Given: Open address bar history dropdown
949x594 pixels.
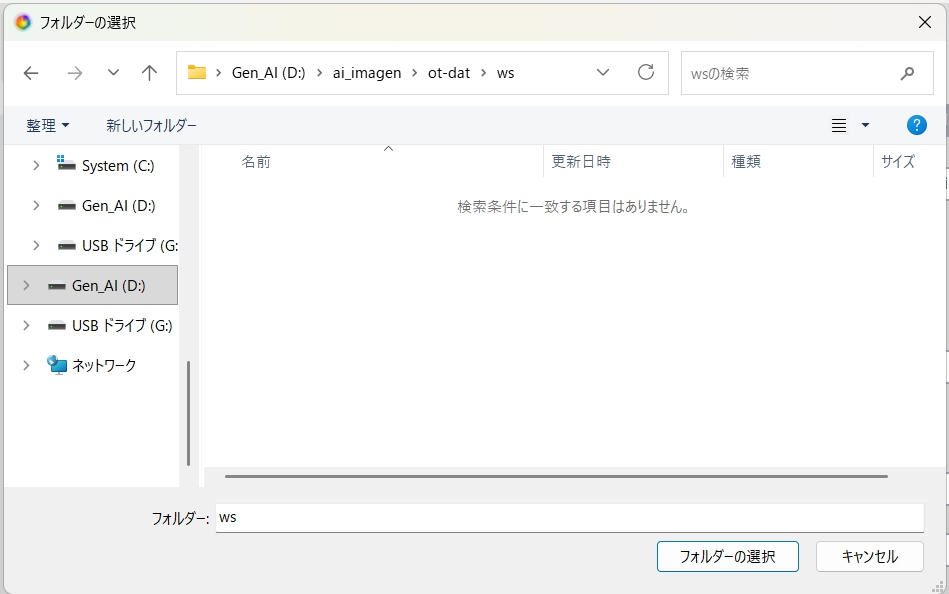Looking at the screenshot, I should [x=603, y=73].
